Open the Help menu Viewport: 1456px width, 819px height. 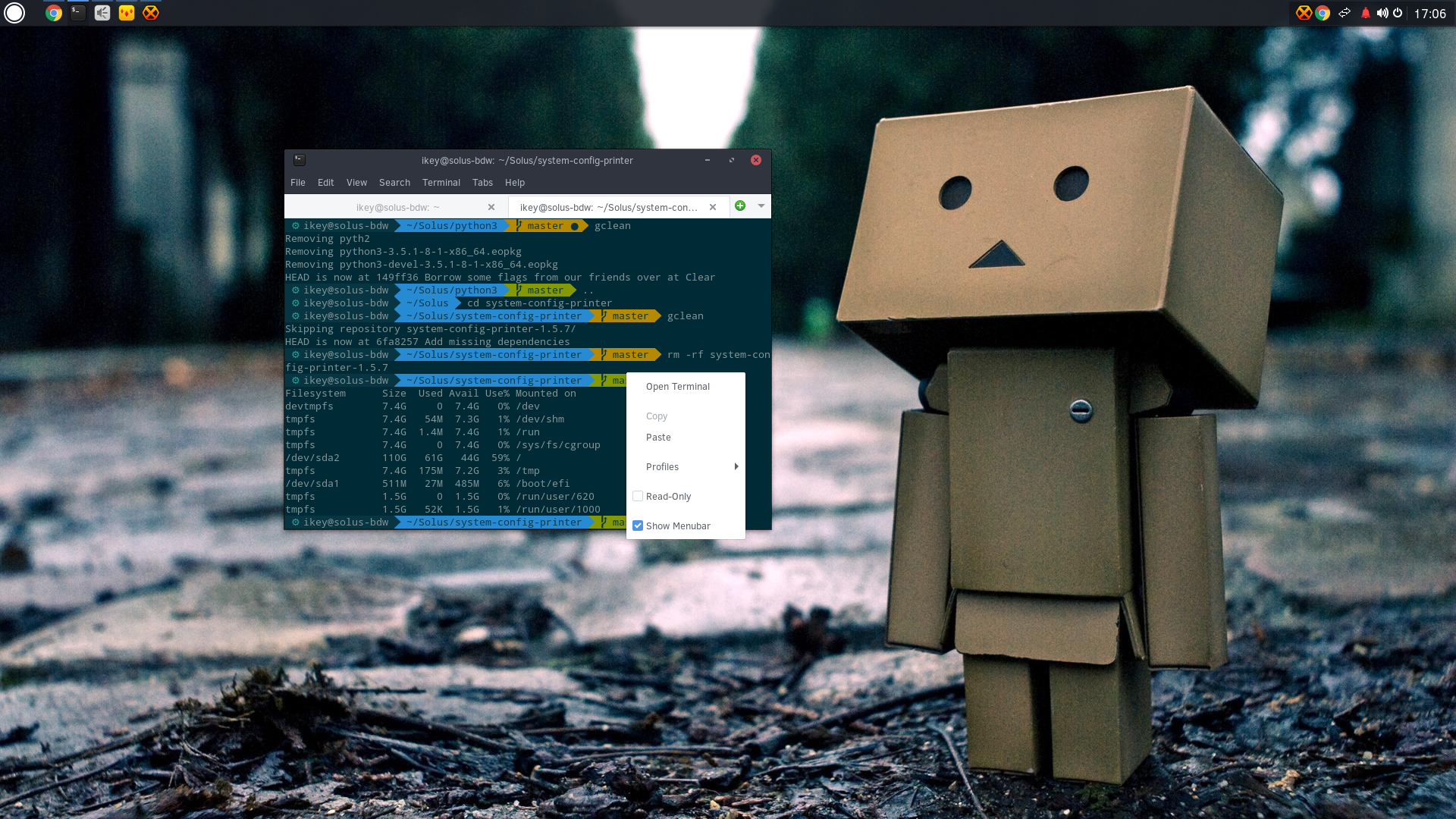[x=515, y=183]
